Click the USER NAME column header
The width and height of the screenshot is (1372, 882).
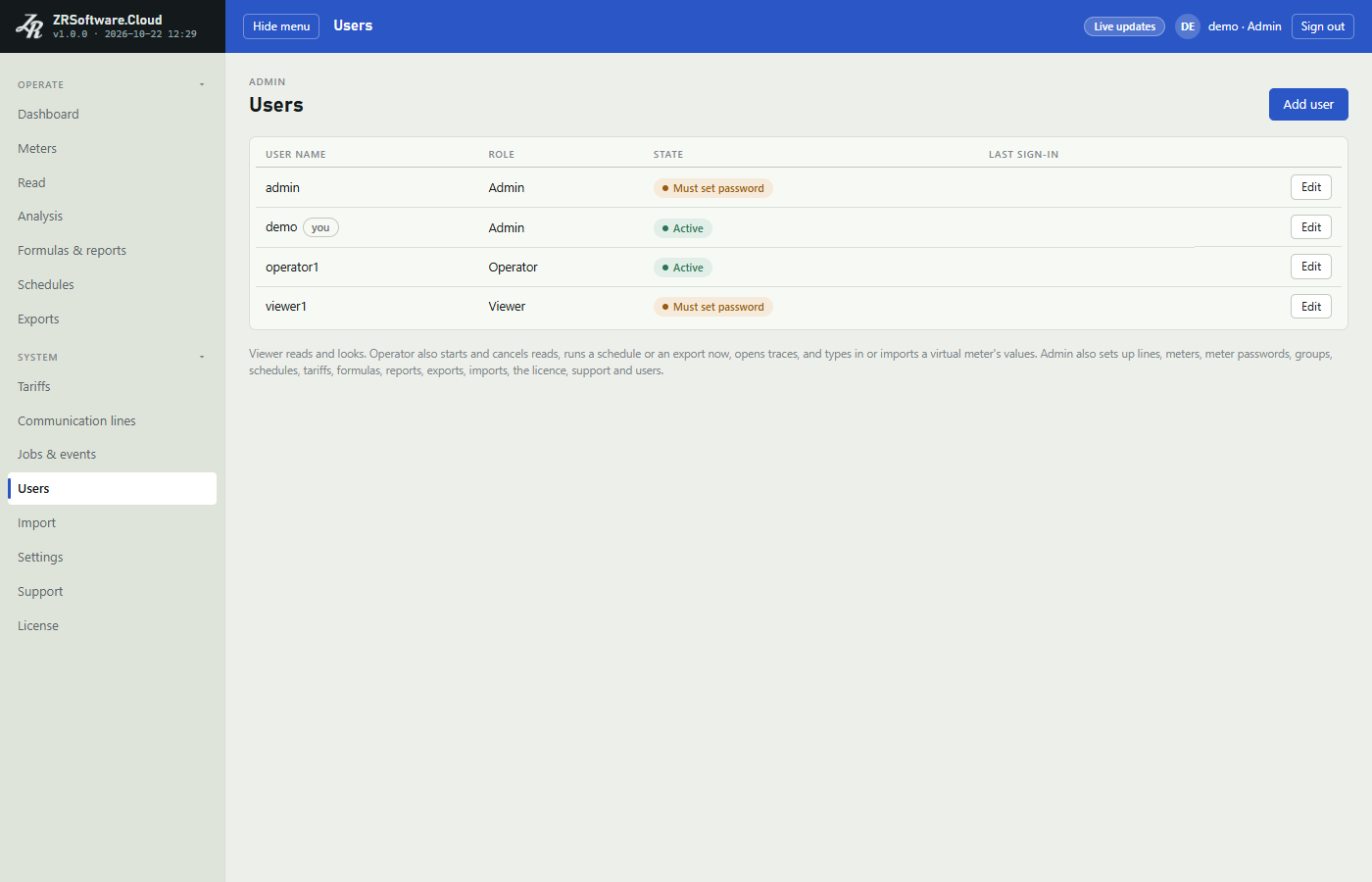pyautogui.click(x=296, y=155)
